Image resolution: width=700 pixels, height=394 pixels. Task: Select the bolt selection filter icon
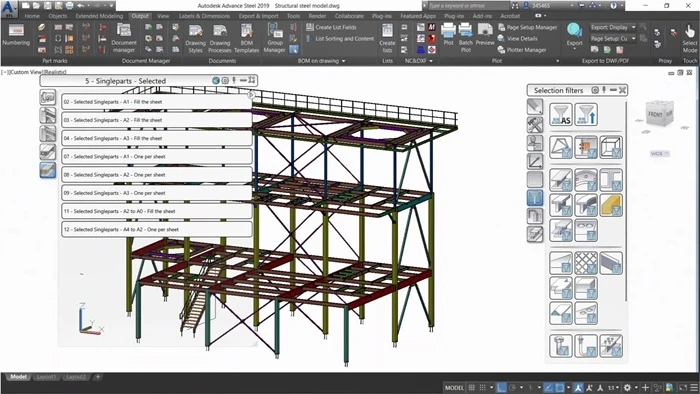coord(561,346)
